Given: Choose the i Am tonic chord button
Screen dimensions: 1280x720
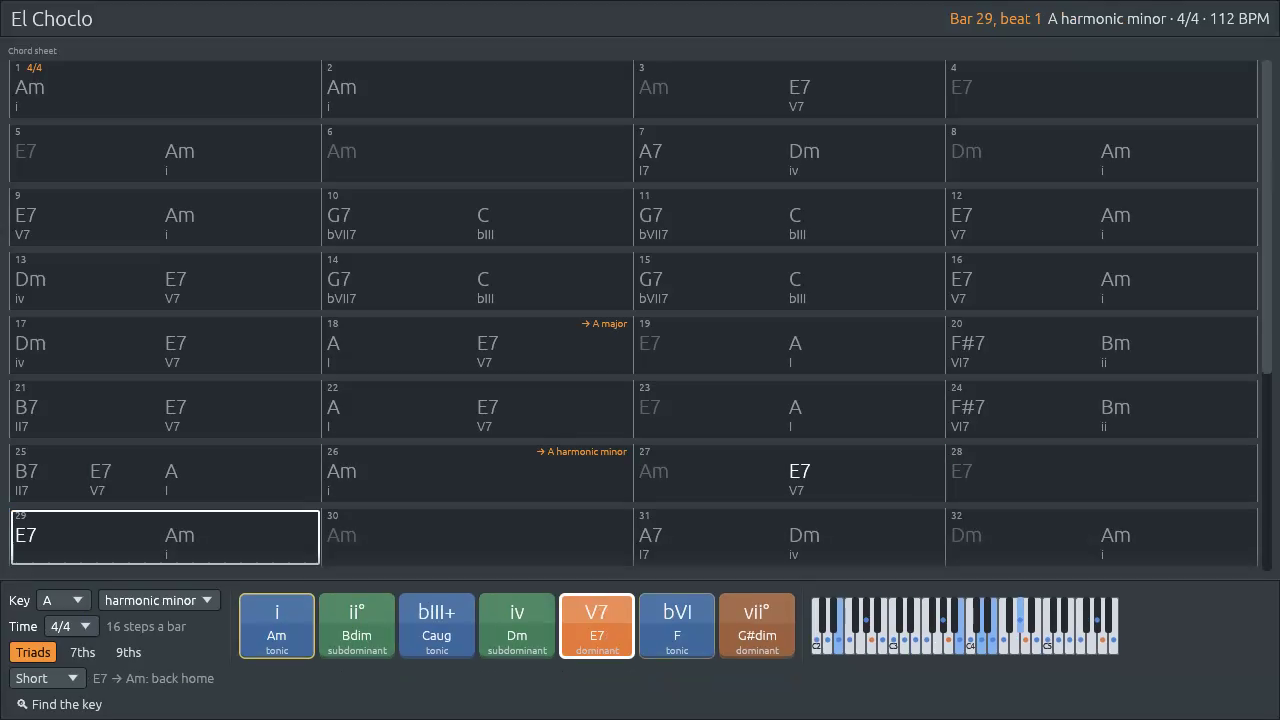Looking at the screenshot, I should pyautogui.click(x=277, y=626).
